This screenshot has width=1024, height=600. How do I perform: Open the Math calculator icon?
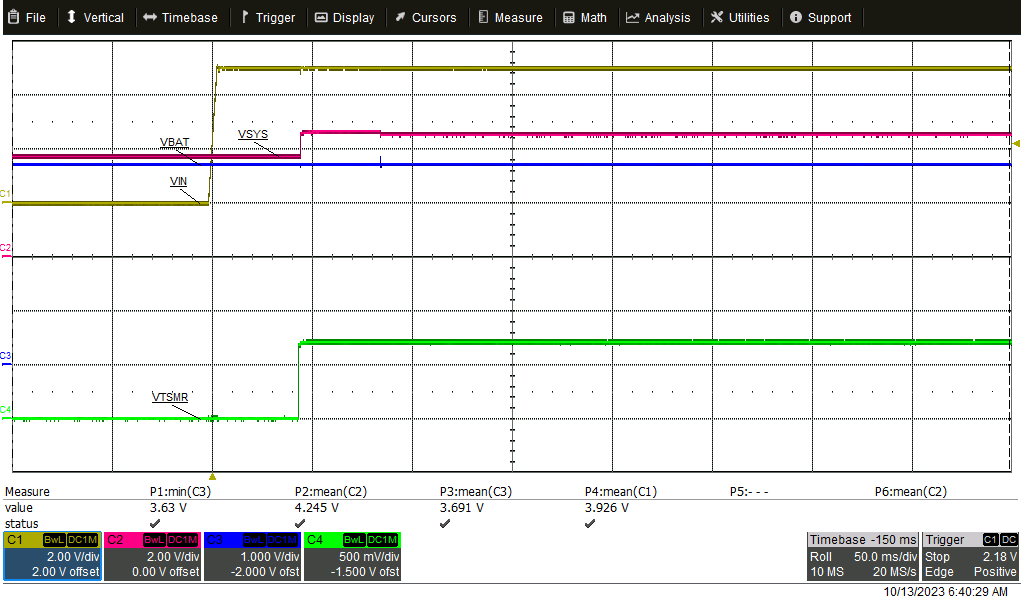point(566,16)
